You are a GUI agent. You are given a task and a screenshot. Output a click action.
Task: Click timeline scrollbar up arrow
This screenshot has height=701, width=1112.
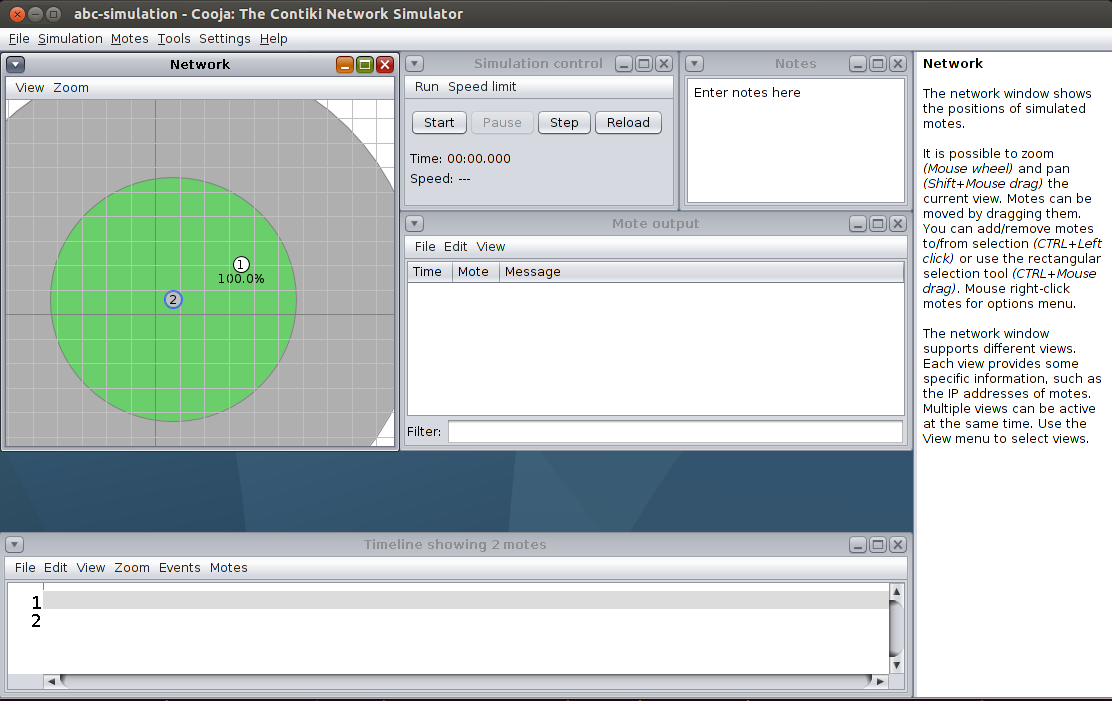tap(896, 592)
